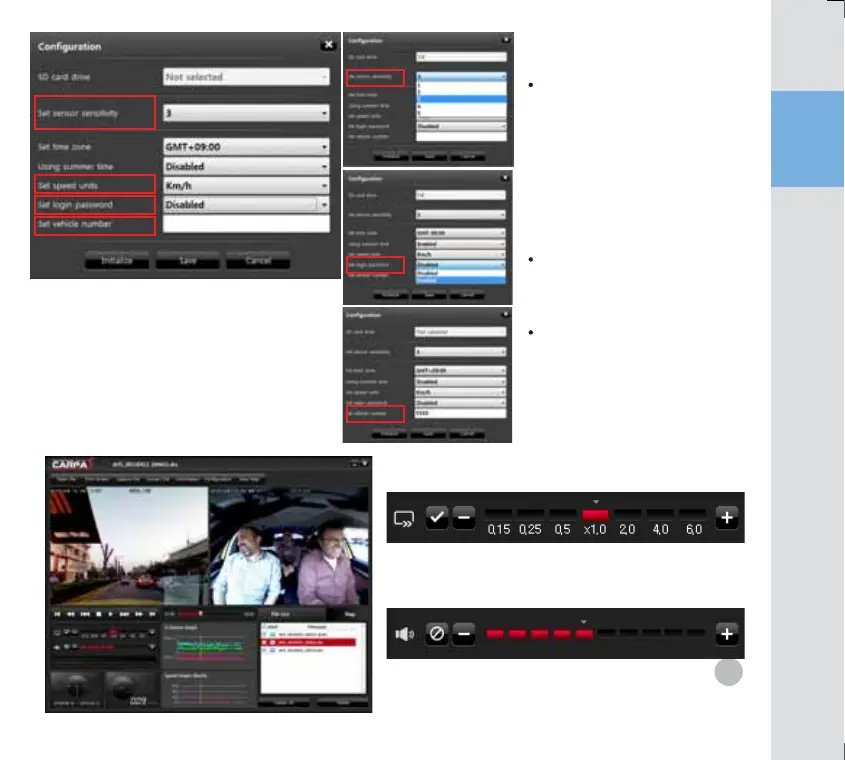The width and height of the screenshot is (845, 760).
Task: Click the speaker icon in enlarged volume bar
Action: [404, 634]
